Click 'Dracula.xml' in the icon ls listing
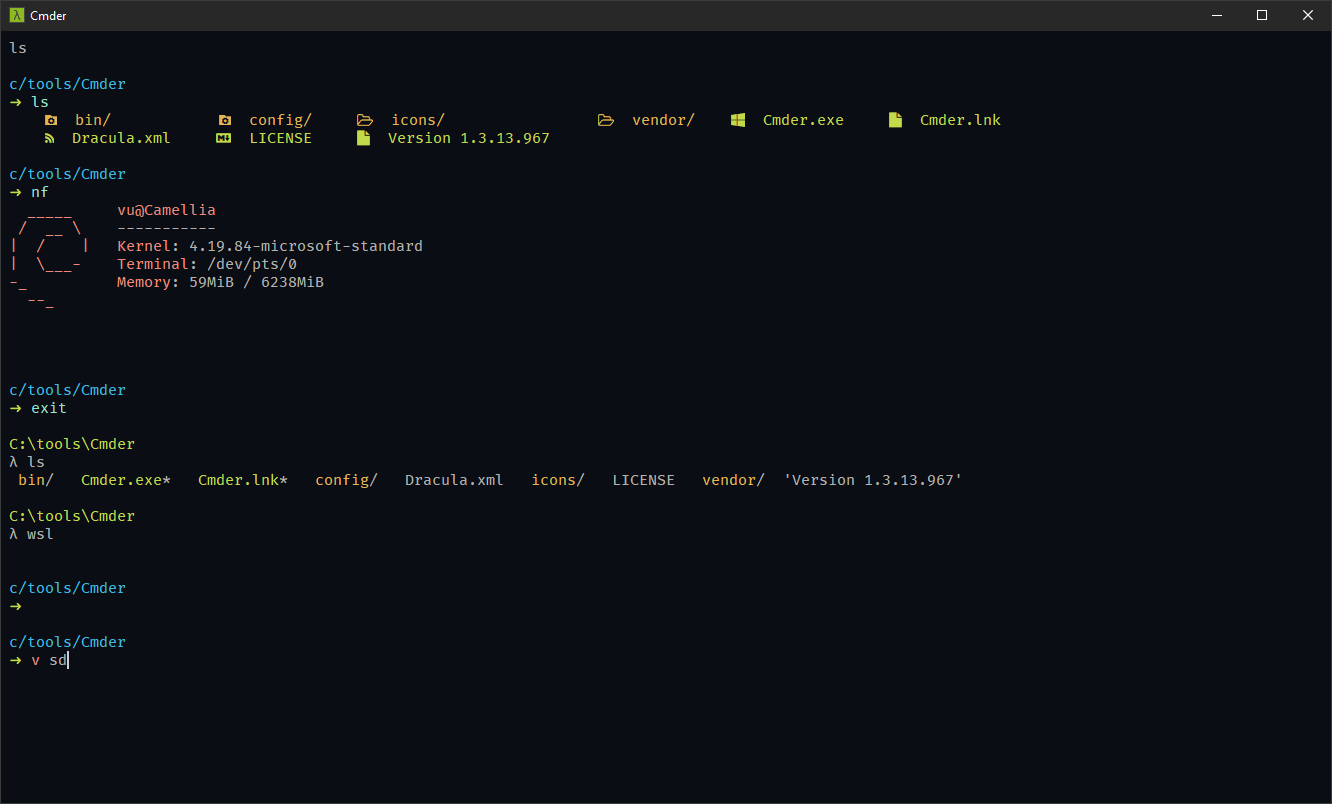 click(121, 138)
